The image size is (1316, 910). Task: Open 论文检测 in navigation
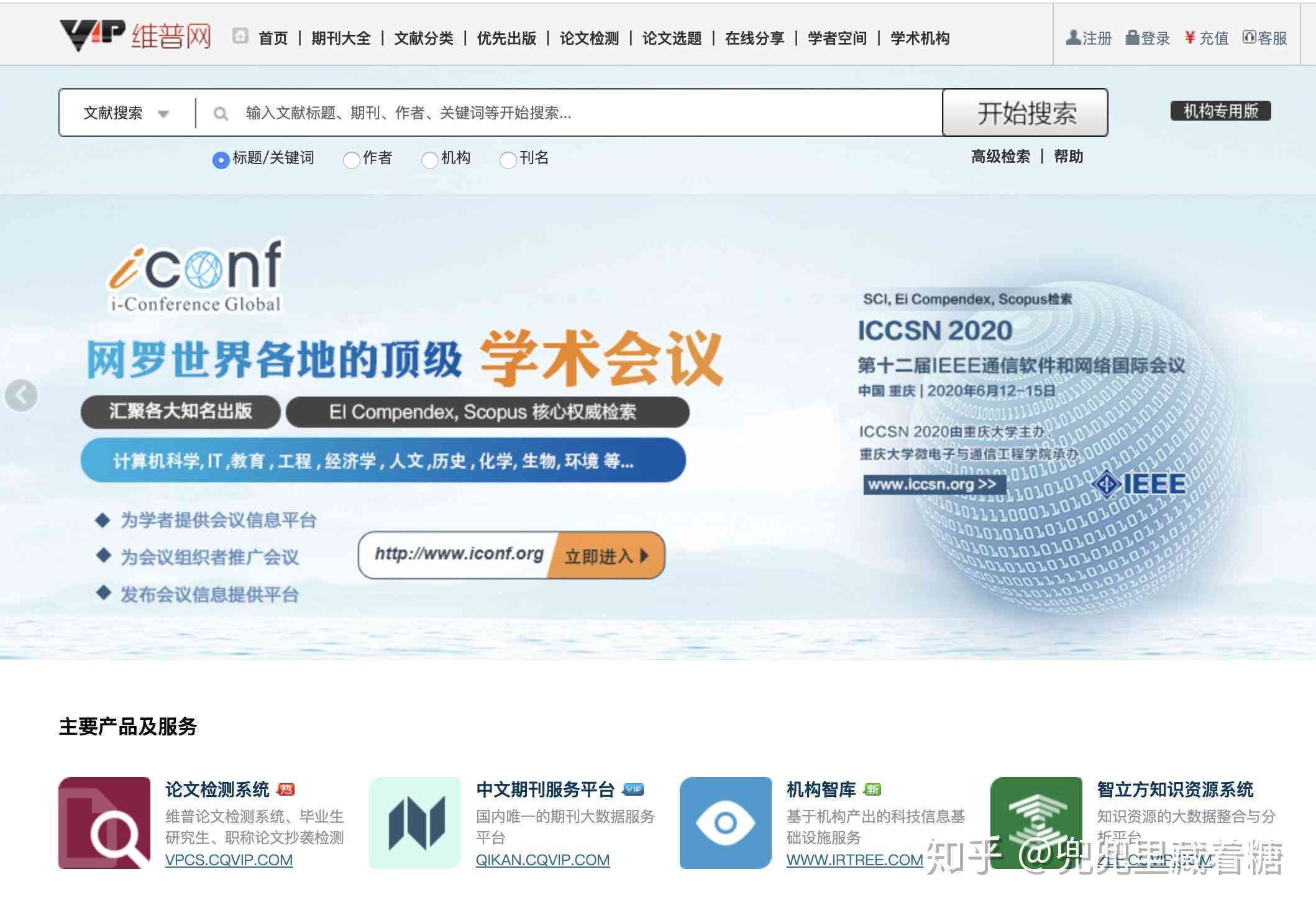pyautogui.click(x=589, y=39)
